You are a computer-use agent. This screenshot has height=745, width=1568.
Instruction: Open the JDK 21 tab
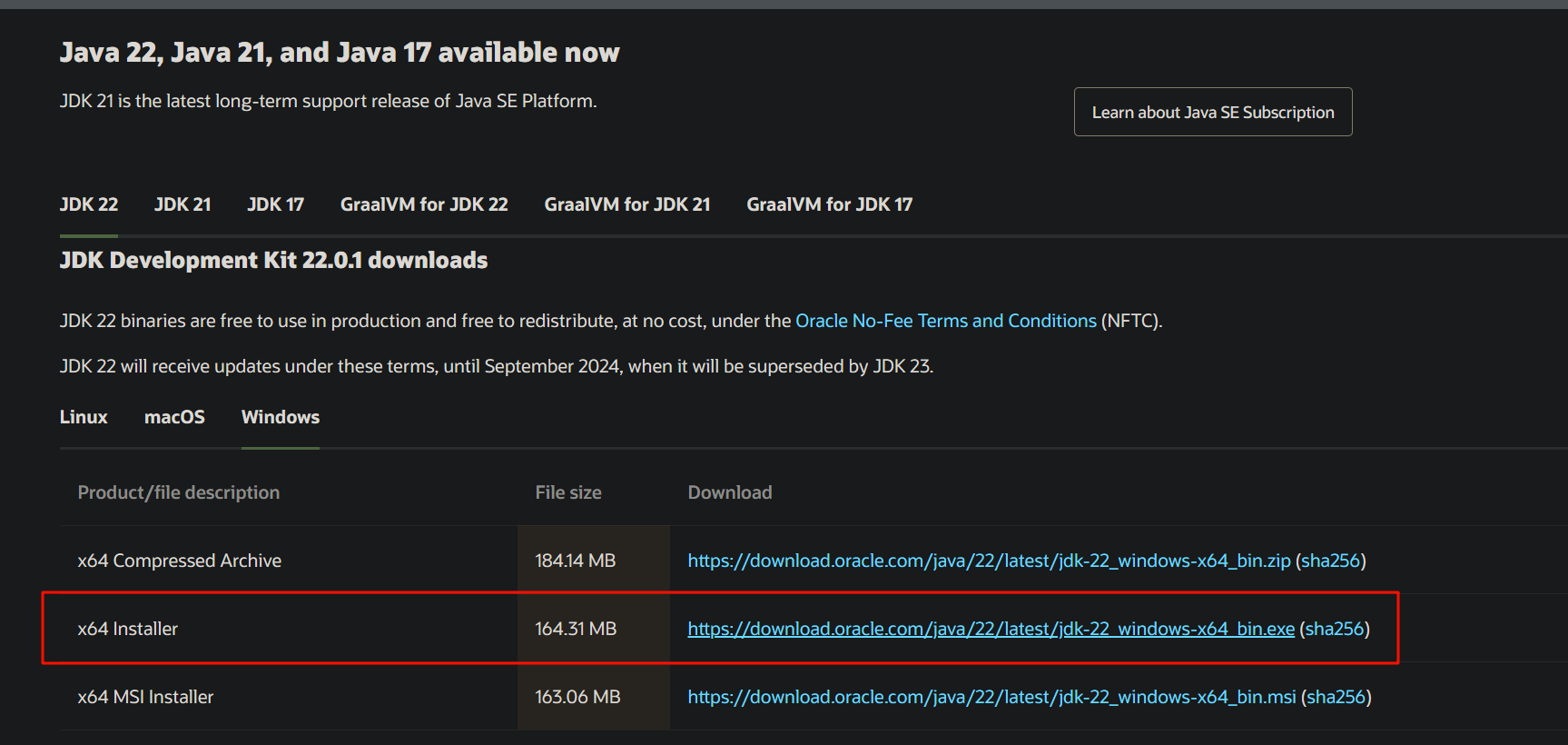[182, 204]
